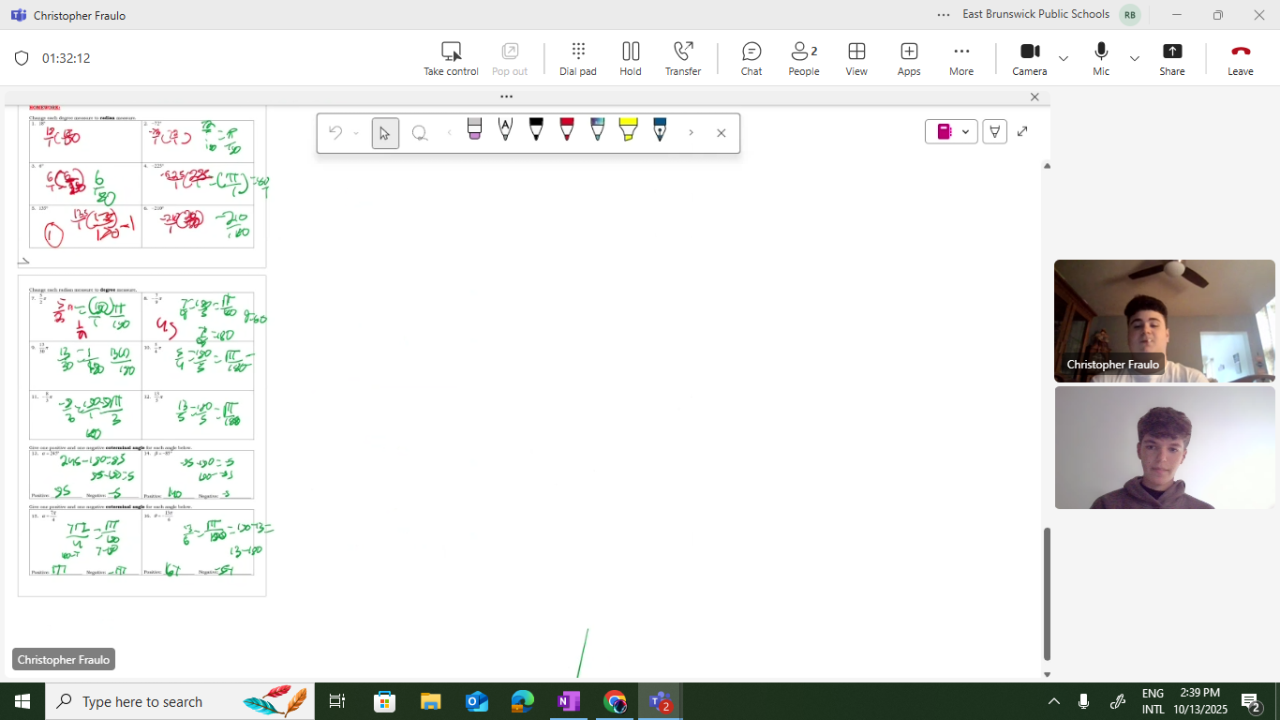
Task: Toggle the arrow pointer select tool
Action: pyautogui.click(x=385, y=133)
